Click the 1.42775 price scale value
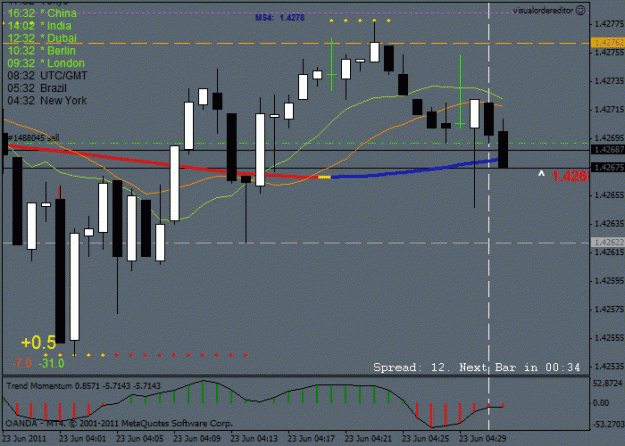This screenshot has height=446, width=625. coord(607,24)
